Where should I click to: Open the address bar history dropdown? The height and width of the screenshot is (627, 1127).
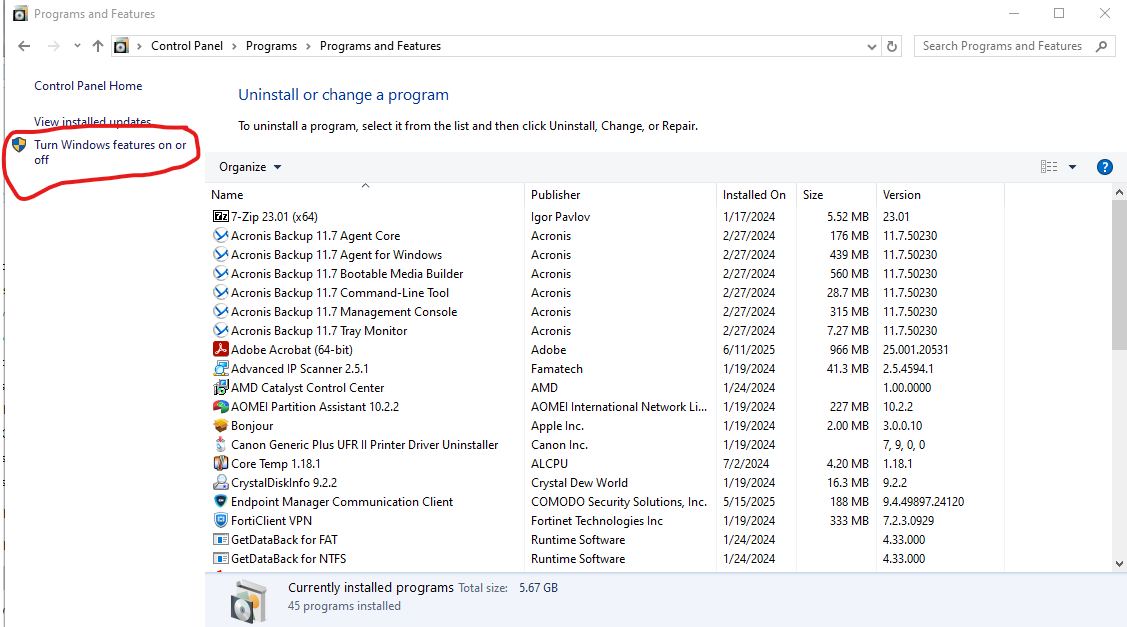872,46
